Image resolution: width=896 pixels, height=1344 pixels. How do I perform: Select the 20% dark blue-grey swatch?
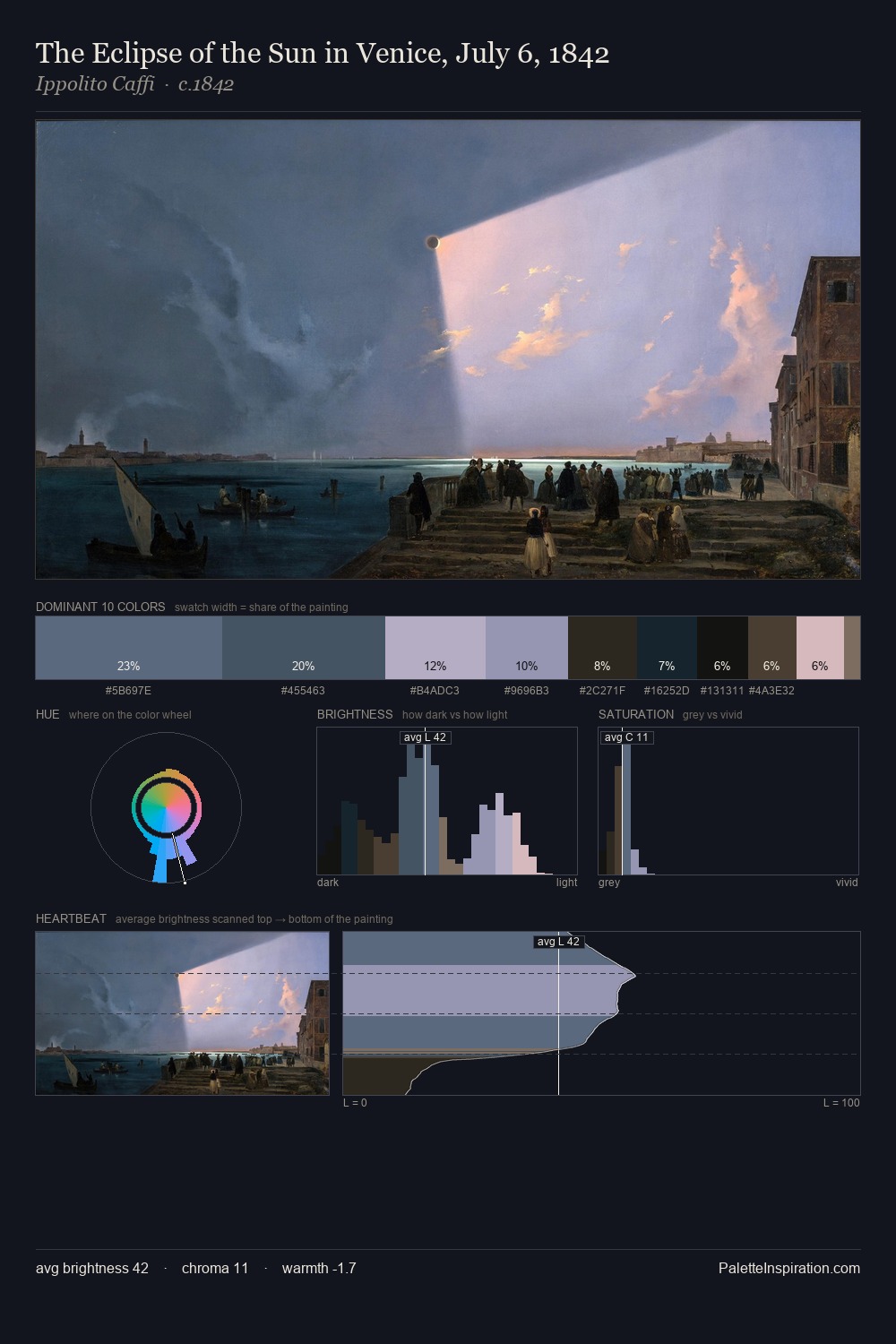pos(304,648)
